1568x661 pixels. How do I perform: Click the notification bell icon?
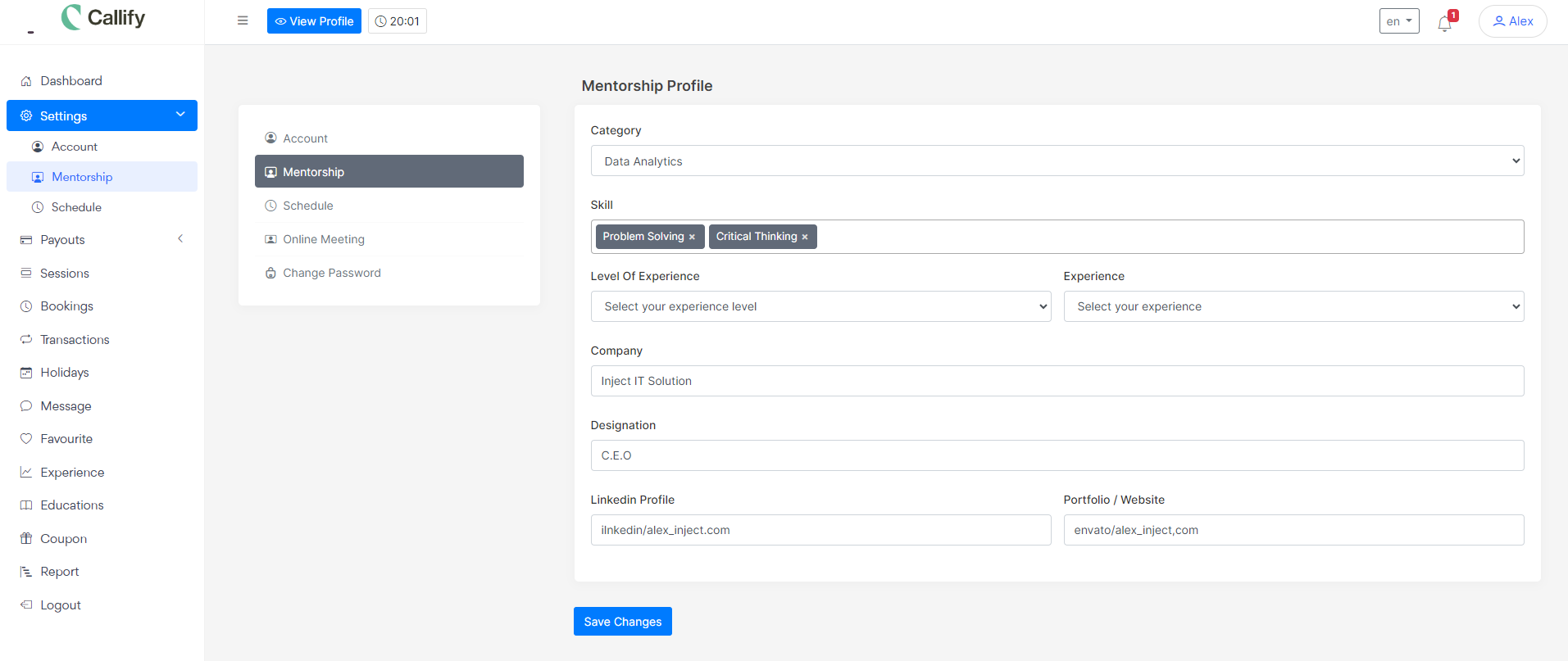(1444, 23)
